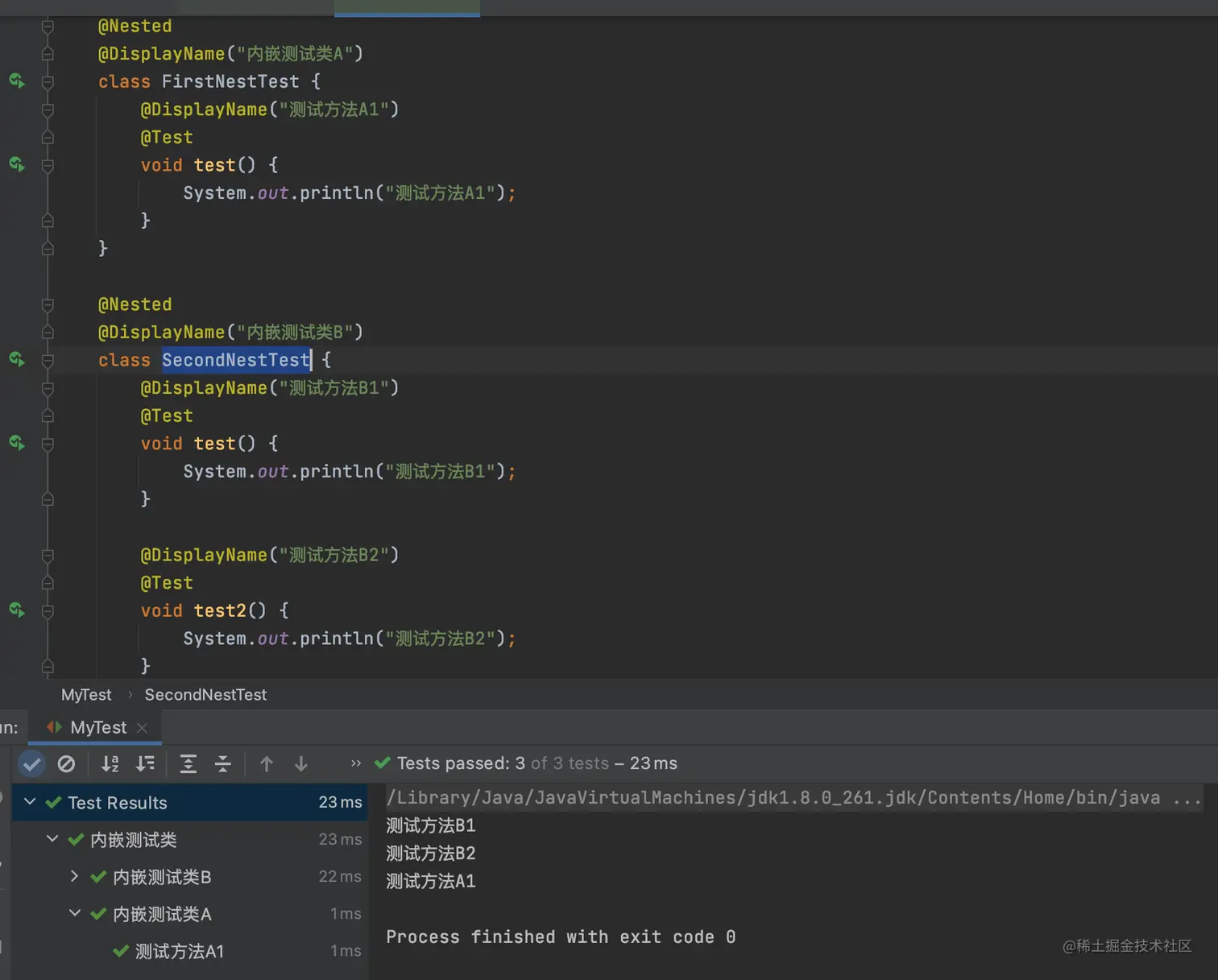
Task: Toggle Show Passed tests filter
Action: click(31, 763)
